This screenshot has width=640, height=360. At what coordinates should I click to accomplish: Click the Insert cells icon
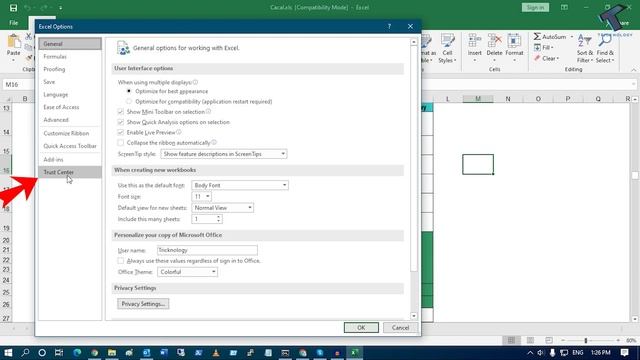tap(474, 41)
